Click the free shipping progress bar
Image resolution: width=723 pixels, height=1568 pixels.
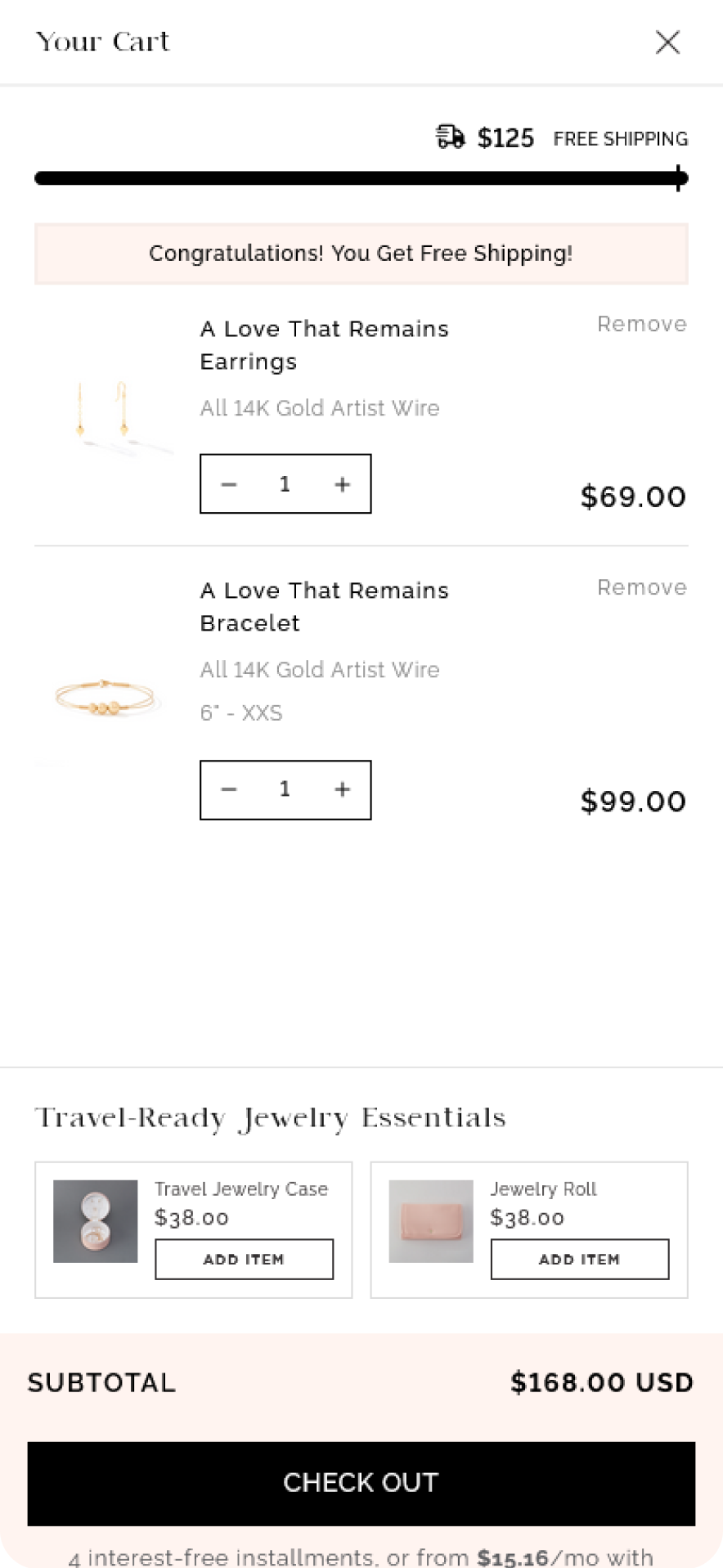(x=360, y=178)
